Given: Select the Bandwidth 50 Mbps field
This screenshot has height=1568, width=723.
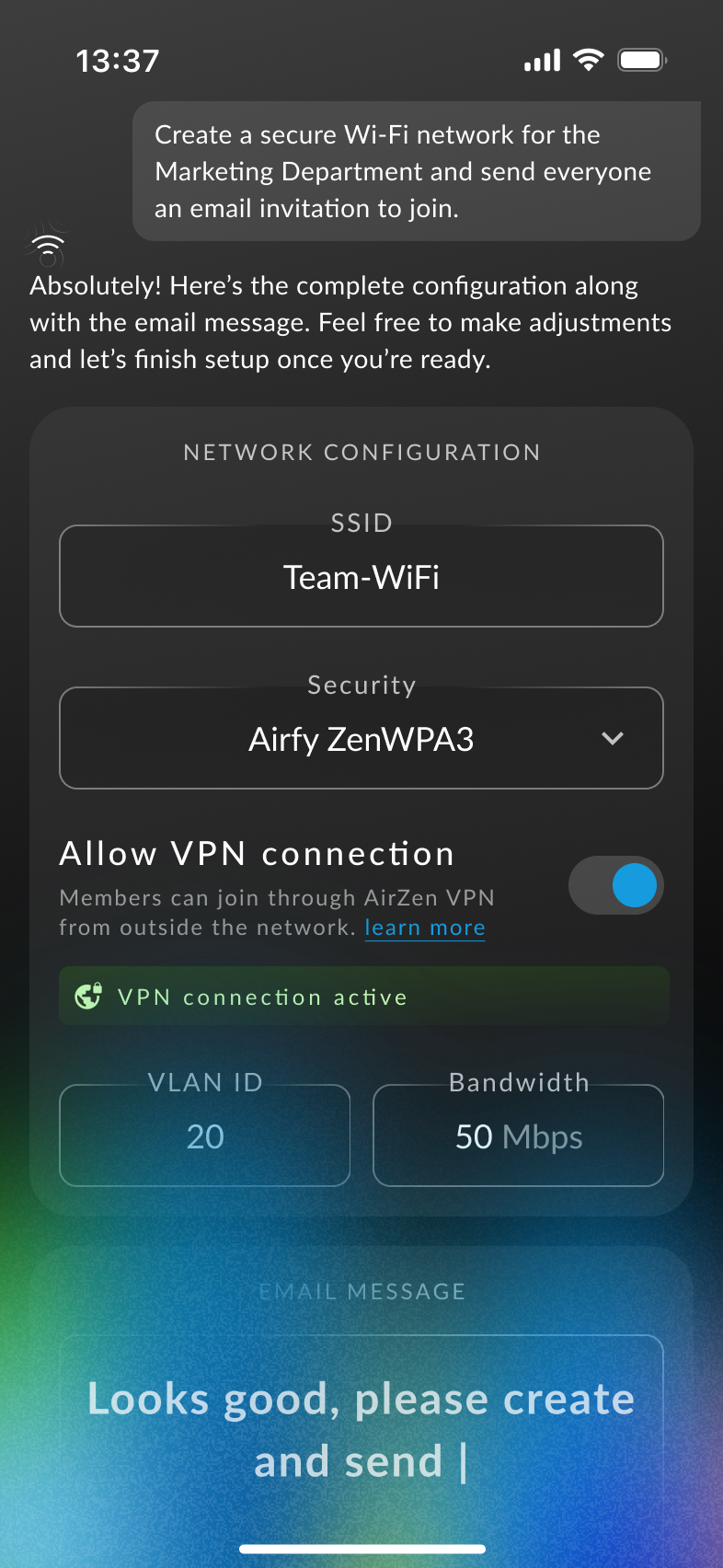Looking at the screenshot, I should pos(519,1136).
